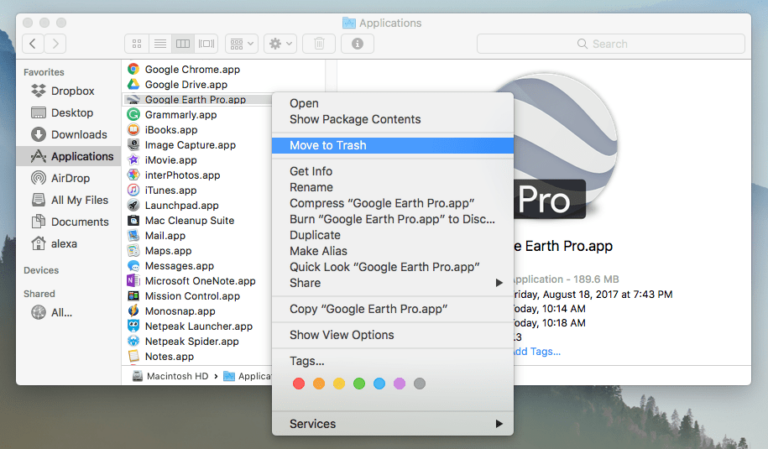Viewport: 768px width, 449px height.
Task: Select iMovie.app in the list
Action: pos(170,160)
